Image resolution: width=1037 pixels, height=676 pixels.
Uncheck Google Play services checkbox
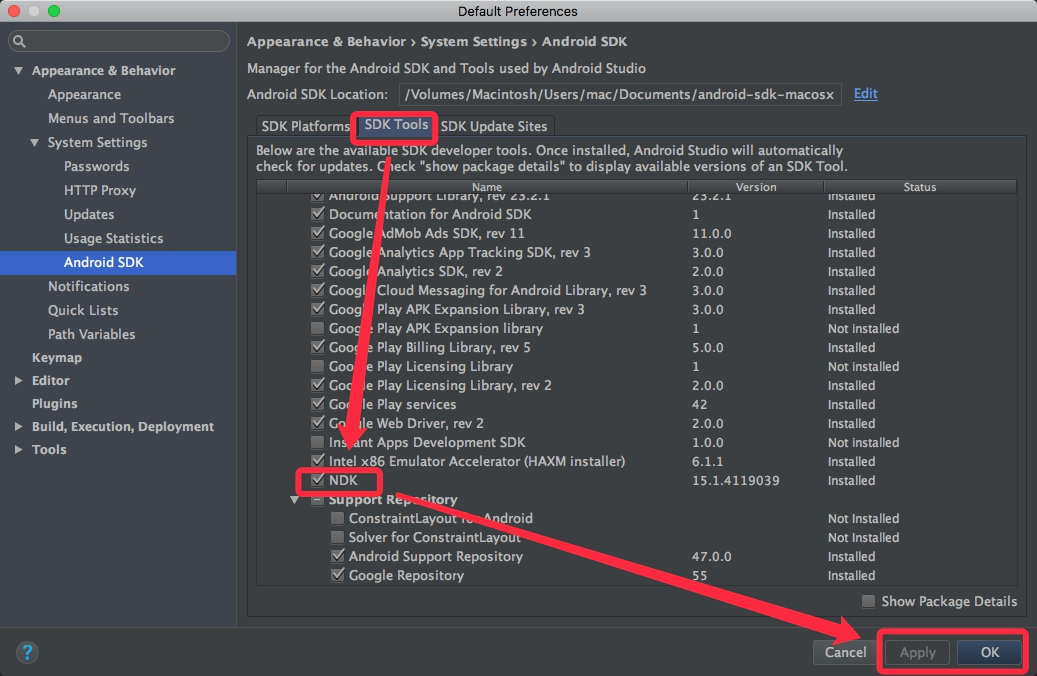317,404
